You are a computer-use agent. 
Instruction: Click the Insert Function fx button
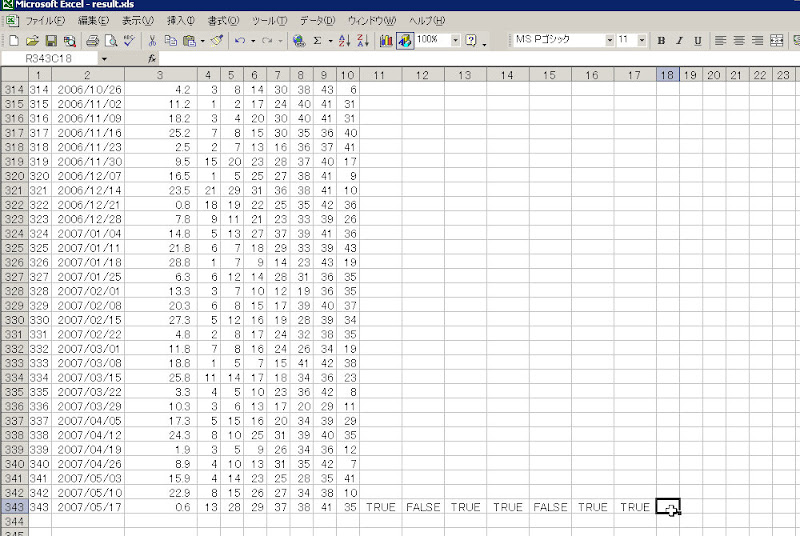pyautogui.click(x=152, y=59)
